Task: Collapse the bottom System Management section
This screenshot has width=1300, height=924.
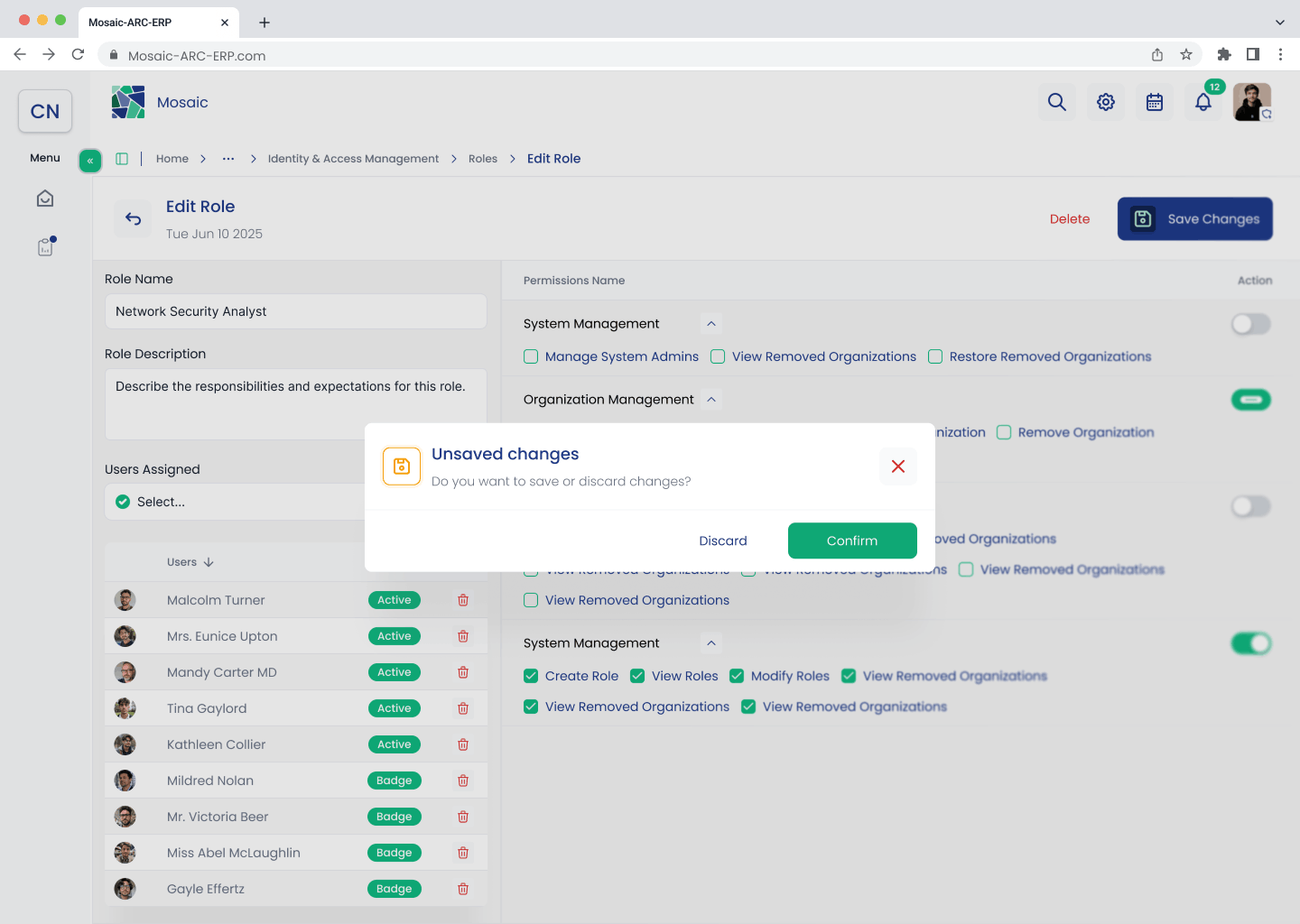Action: pyautogui.click(x=711, y=643)
